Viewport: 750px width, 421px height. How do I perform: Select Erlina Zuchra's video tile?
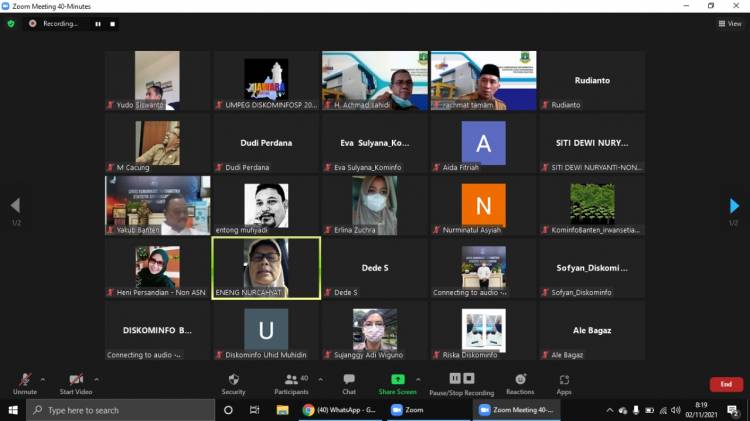coord(375,206)
